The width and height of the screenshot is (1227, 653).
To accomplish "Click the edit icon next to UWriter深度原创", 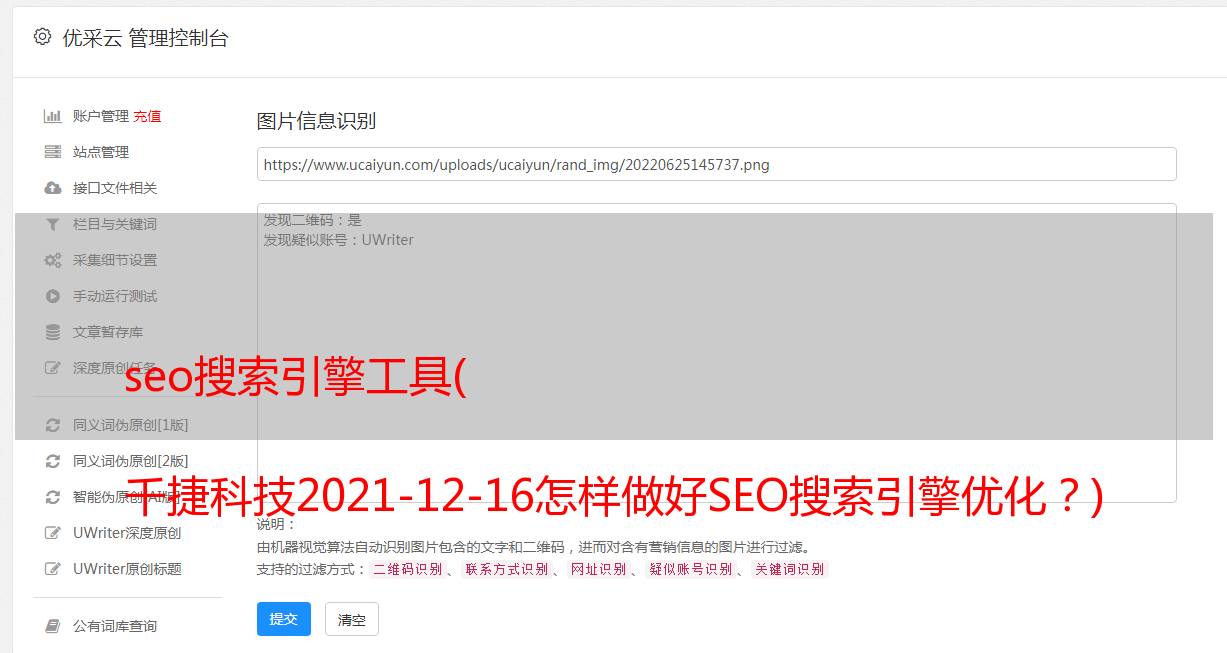I will coord(53,533).
